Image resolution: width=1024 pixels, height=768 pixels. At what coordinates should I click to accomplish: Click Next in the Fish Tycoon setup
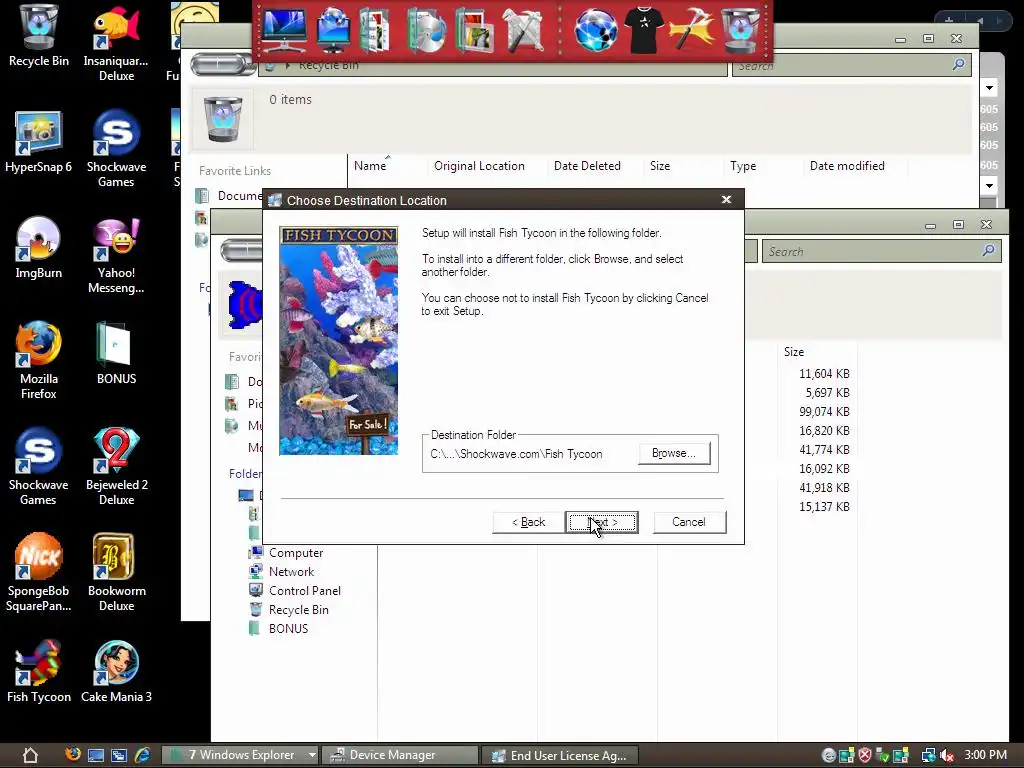point(601,522)
